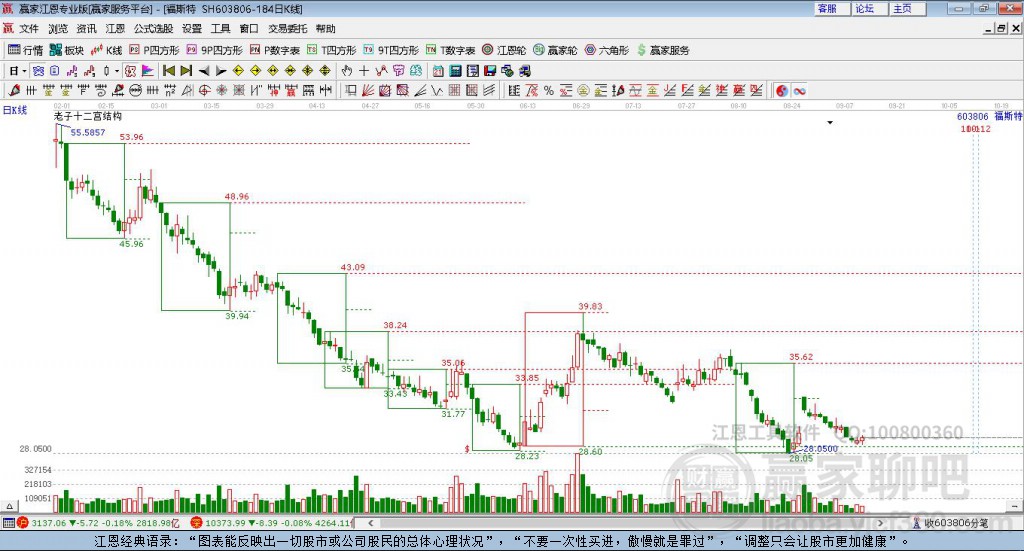This screenshot has height=551, width=1024.
Task: Open the calendar icon in toolbar
Action: (438, 71)
